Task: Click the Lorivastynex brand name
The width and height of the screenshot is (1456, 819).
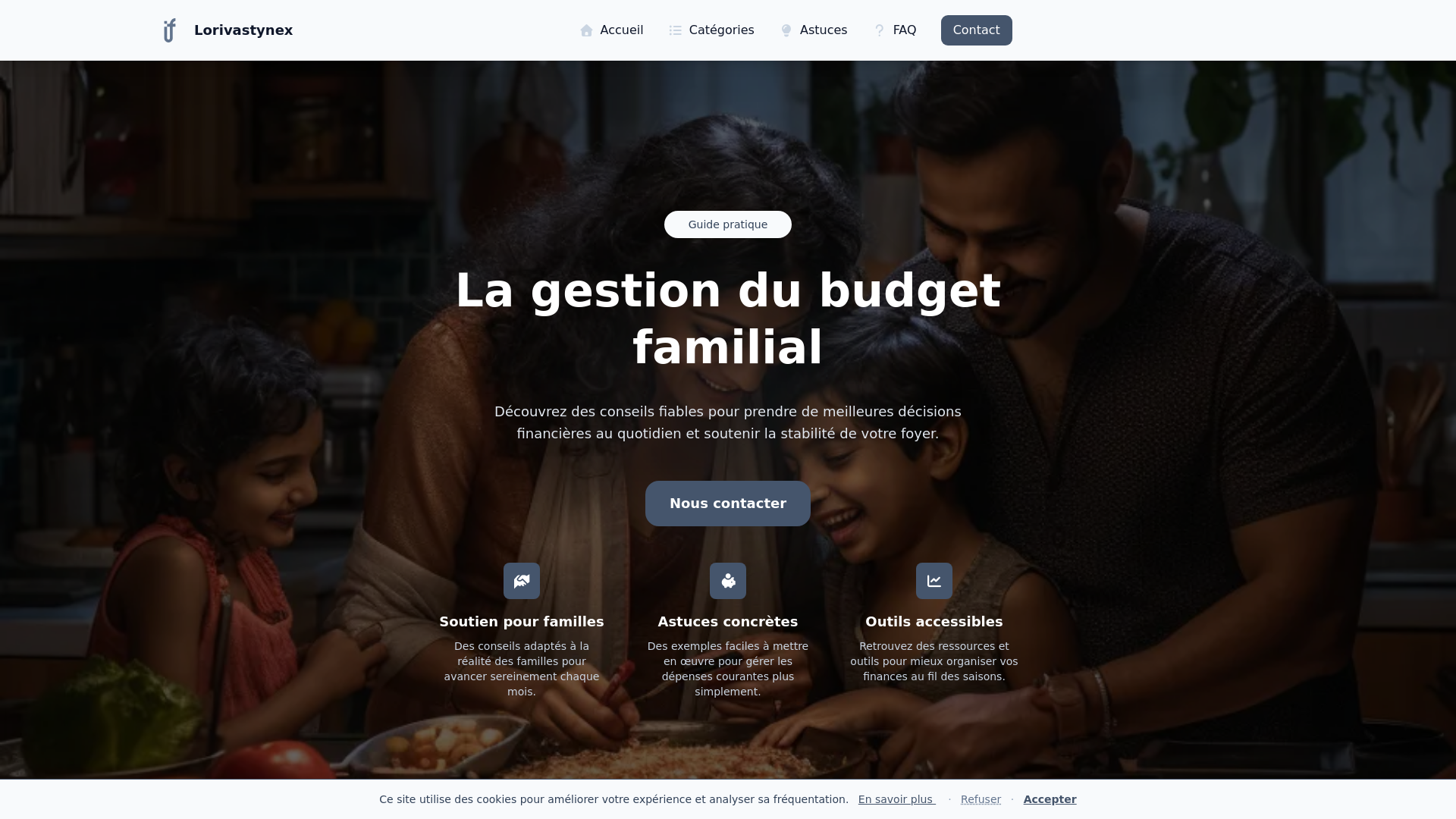Action: point(243,30)
